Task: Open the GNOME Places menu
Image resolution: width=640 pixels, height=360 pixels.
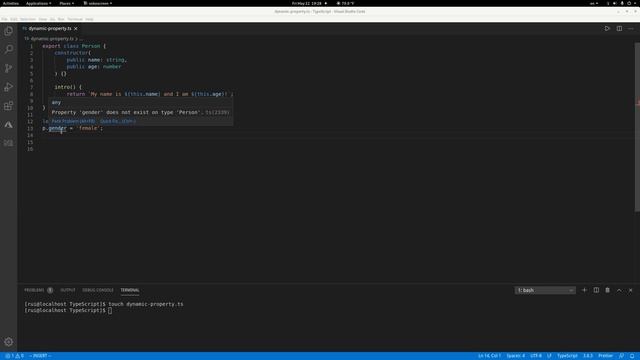Action: click(x=67, y=3)
